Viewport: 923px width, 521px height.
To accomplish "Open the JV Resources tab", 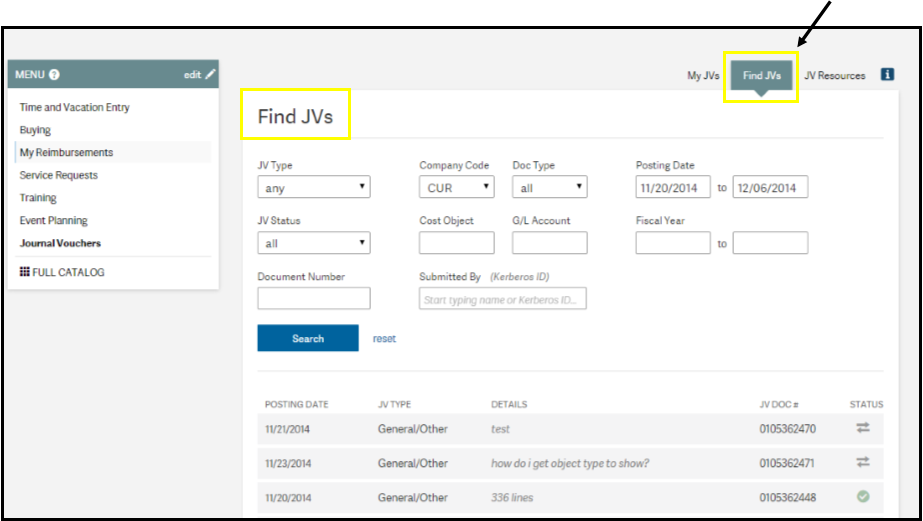I will coord(835,75).
